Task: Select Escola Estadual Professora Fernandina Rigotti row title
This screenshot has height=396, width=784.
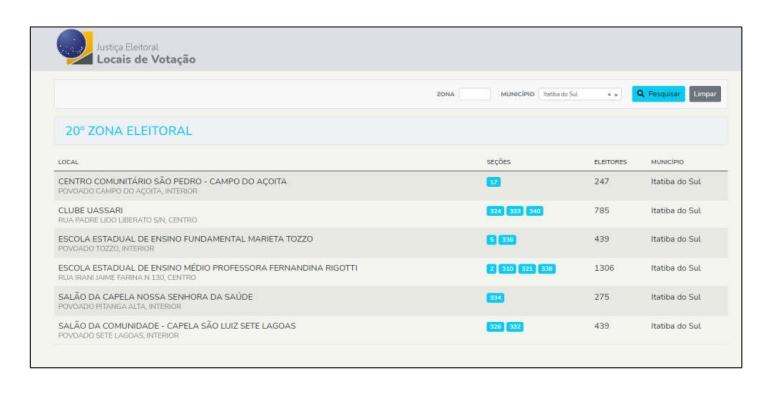Action: click(x=208, y=268)
